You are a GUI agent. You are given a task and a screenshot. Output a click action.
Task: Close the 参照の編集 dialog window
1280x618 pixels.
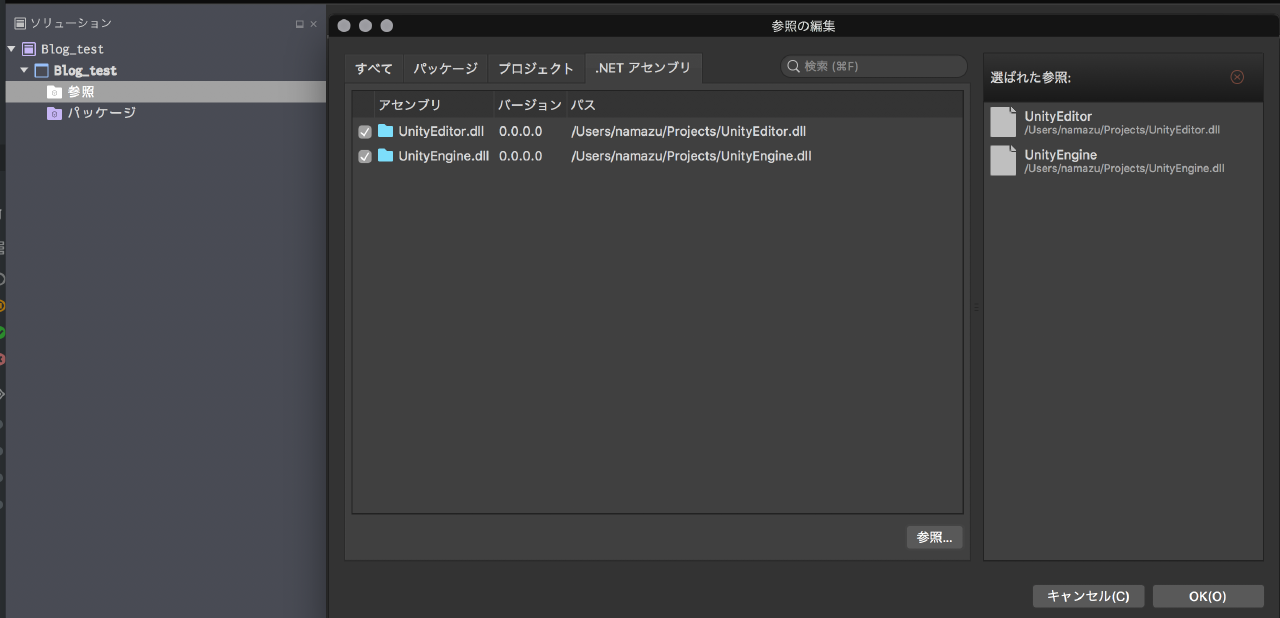pos(343,26)
